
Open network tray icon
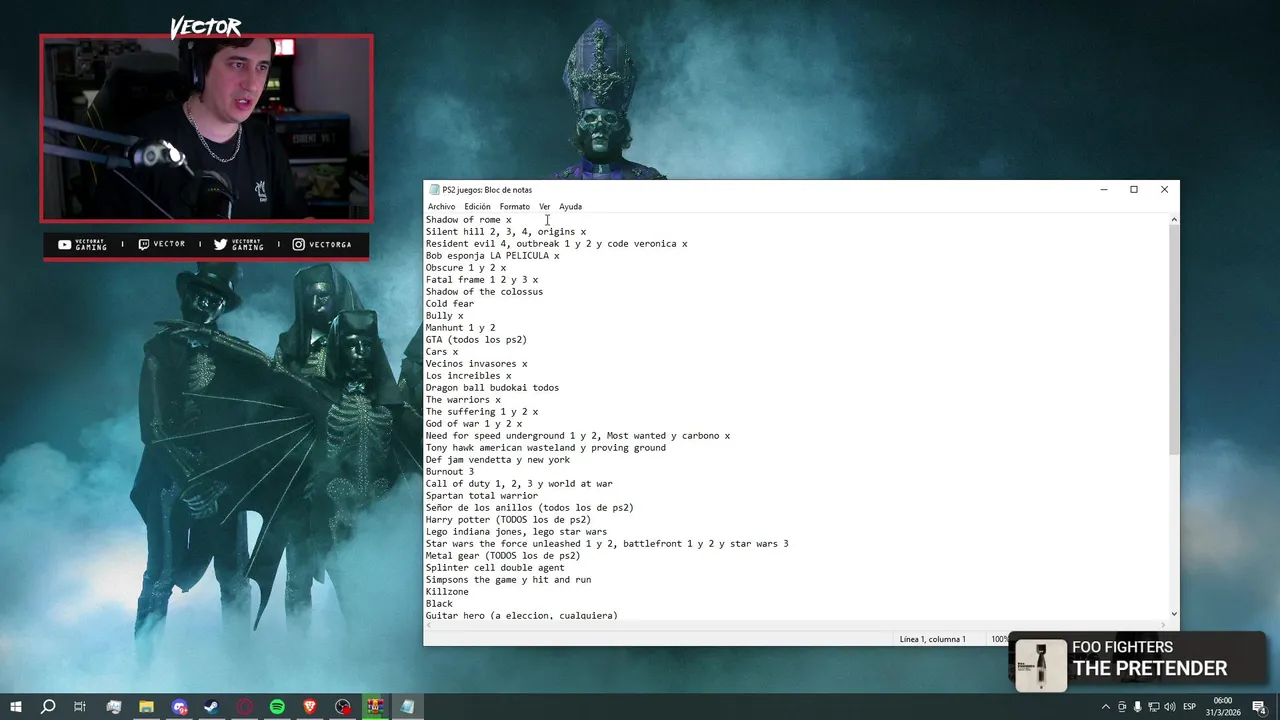(x=1154, y=707)
